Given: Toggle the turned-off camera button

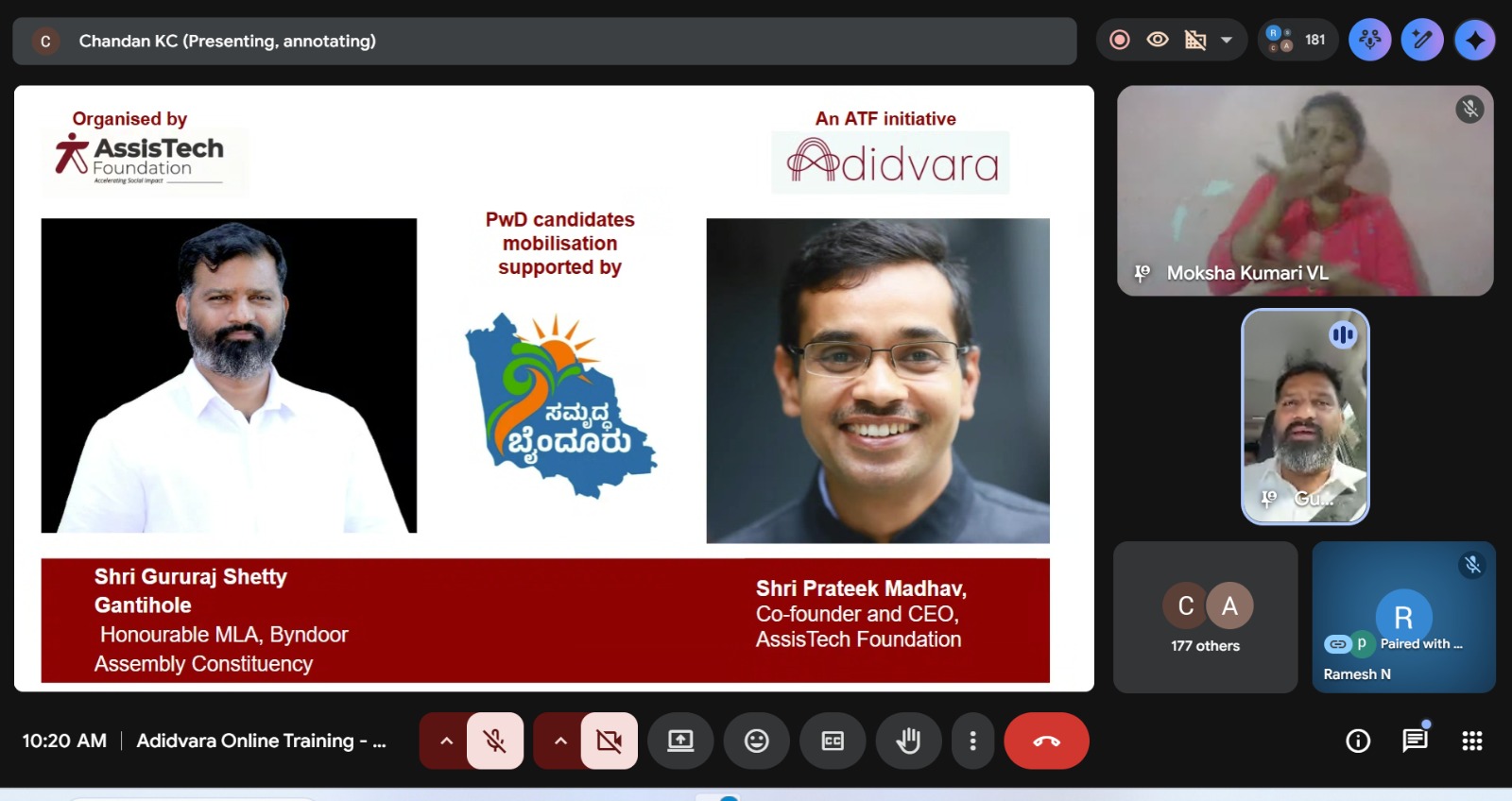Looking at the screenshot, I should [x=609, y=741].
